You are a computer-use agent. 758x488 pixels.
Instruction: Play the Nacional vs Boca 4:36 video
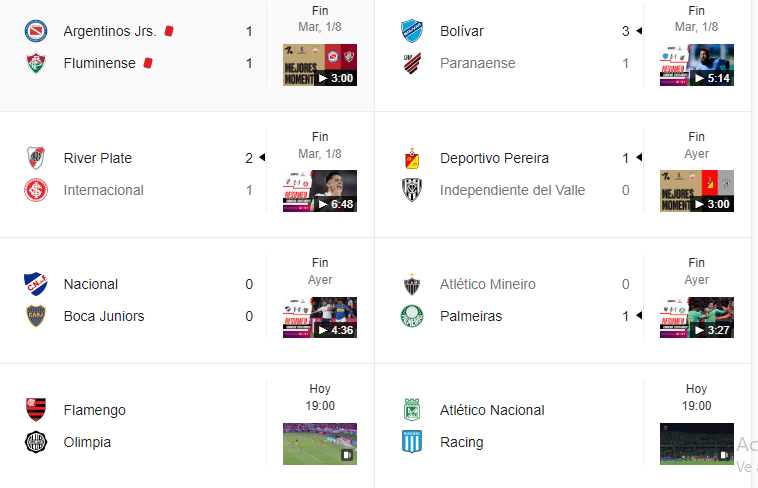click(x=320, y=317)
